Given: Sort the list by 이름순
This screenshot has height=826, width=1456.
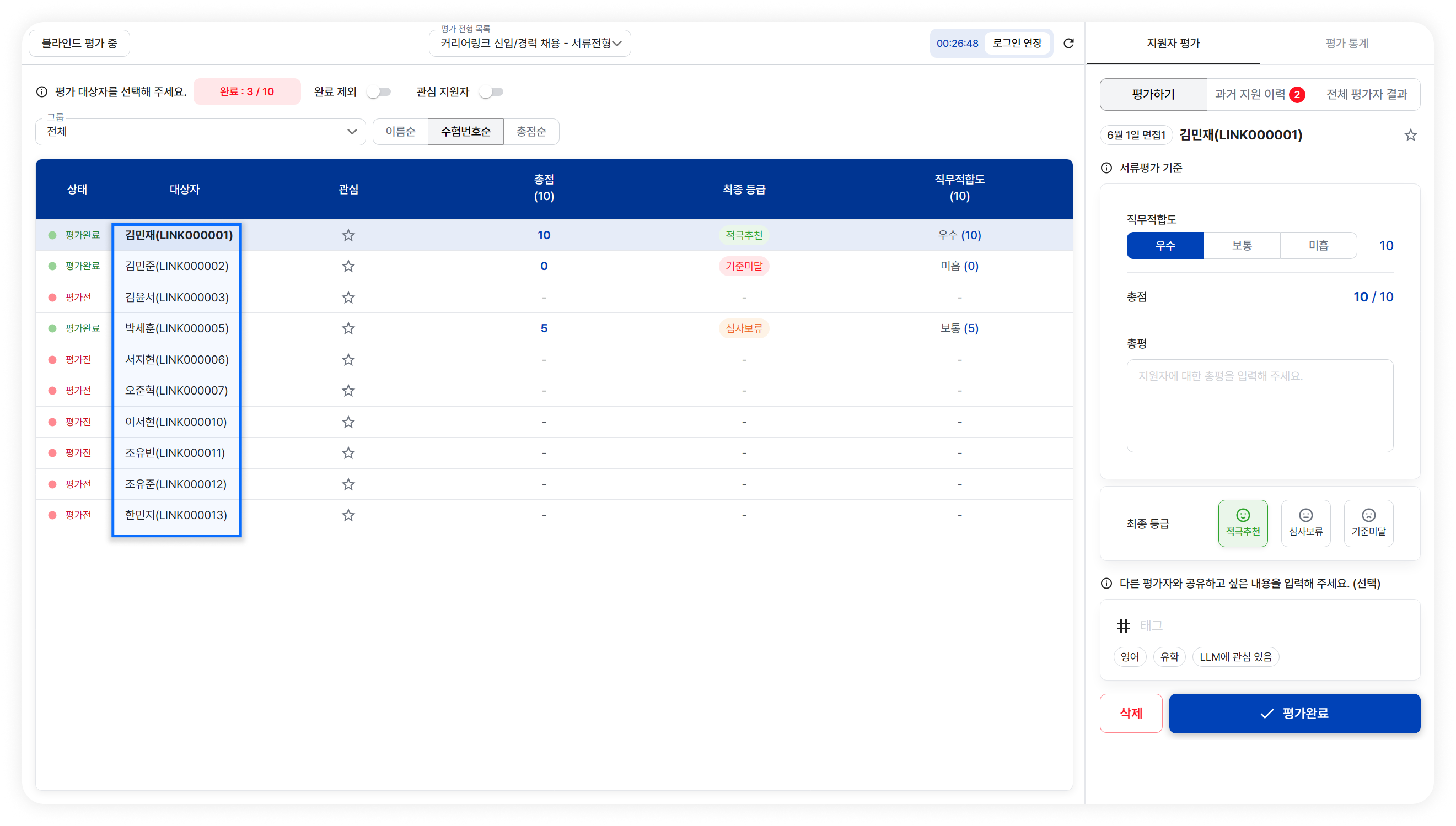Looking at the screenshot, I should point(400,132).
